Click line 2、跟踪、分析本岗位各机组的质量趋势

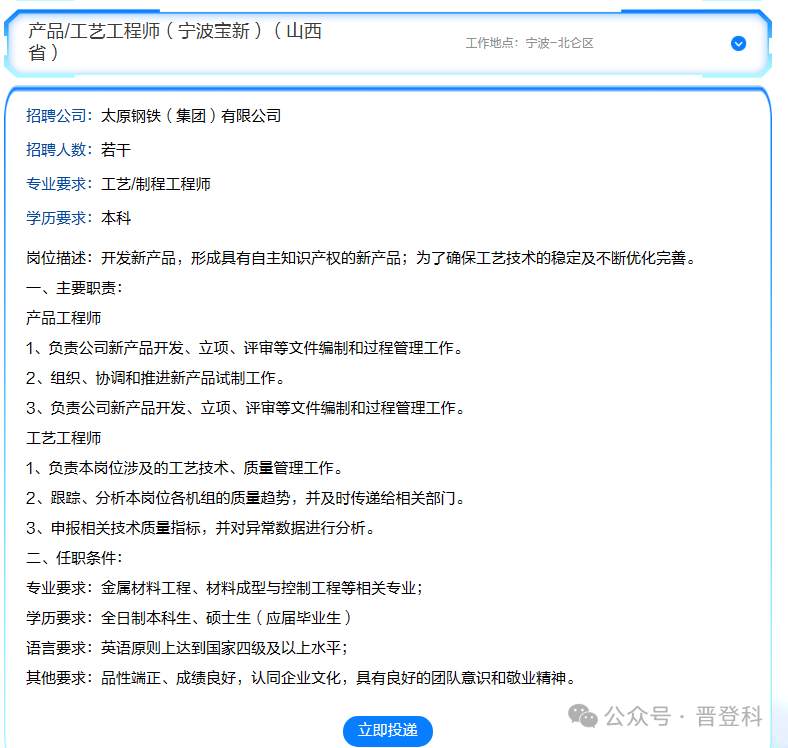(x=245, y=498)
